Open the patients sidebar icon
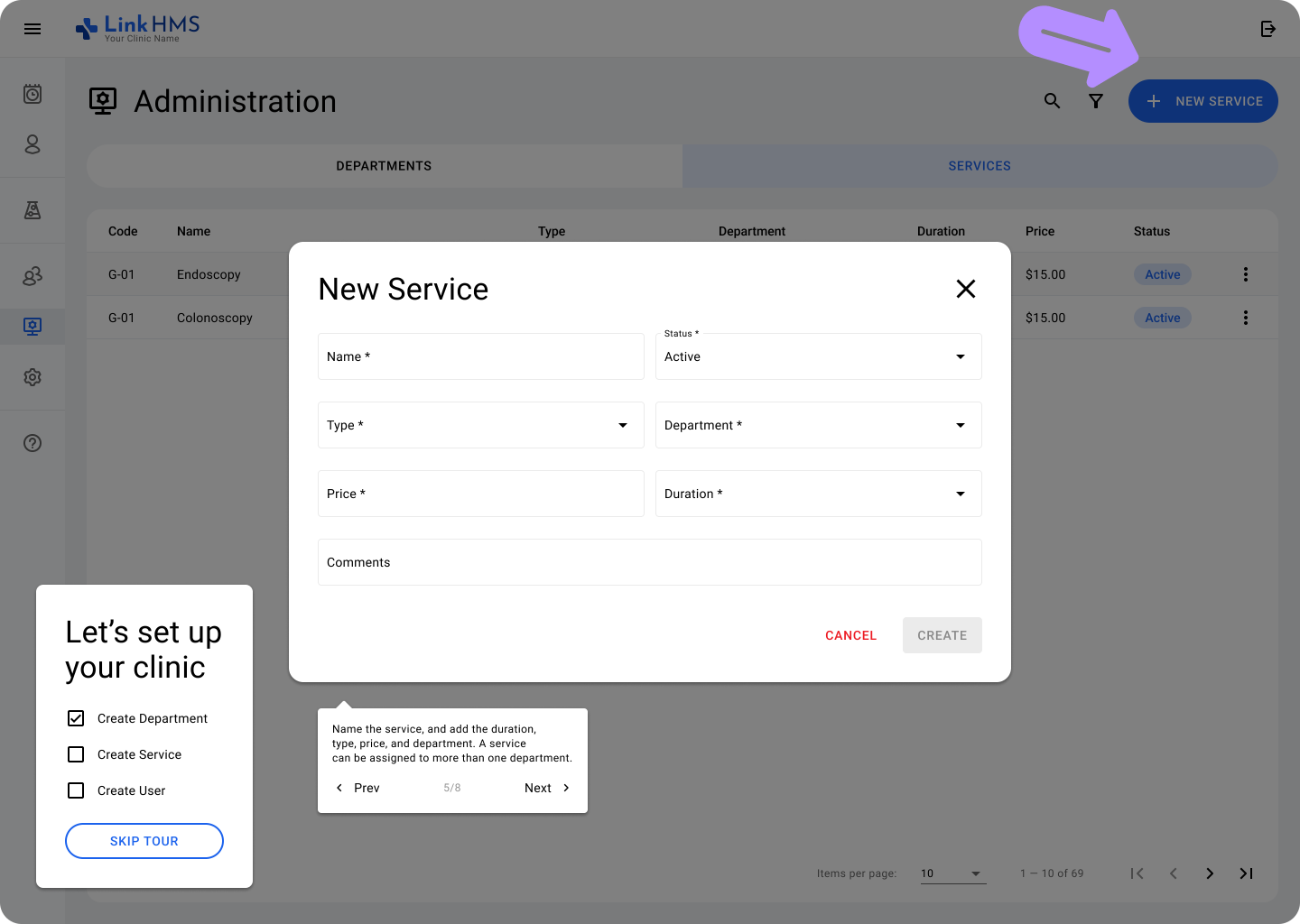 click(32, 144)
